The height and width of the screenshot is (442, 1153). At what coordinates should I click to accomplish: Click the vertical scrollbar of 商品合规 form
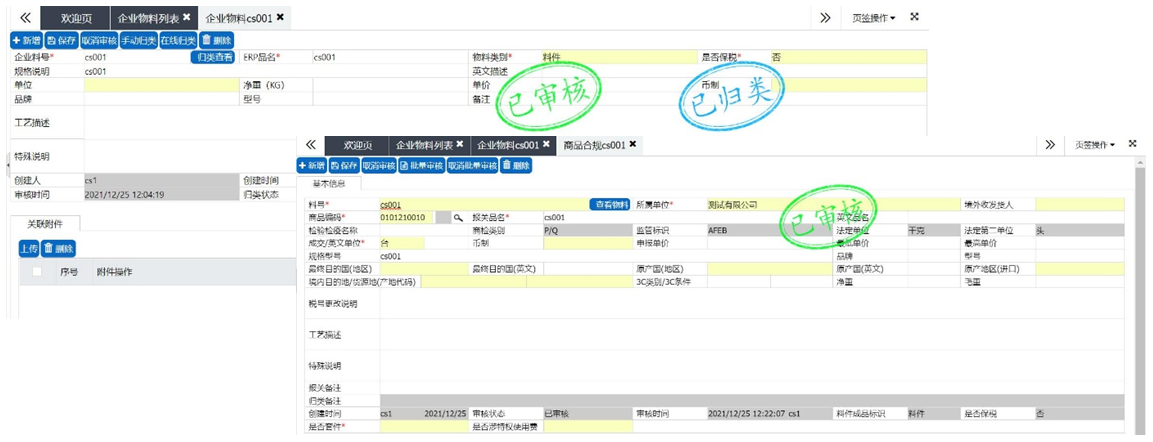click(1140, 300)
